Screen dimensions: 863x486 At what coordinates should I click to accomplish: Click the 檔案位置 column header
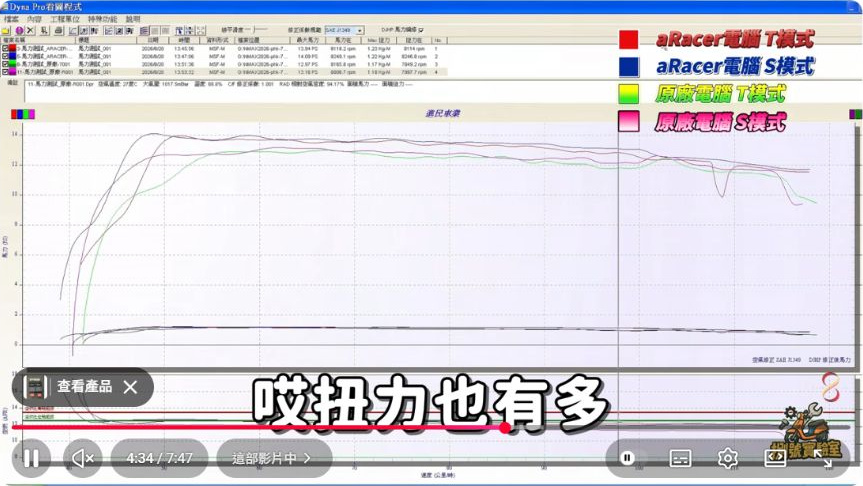(263, 40)
